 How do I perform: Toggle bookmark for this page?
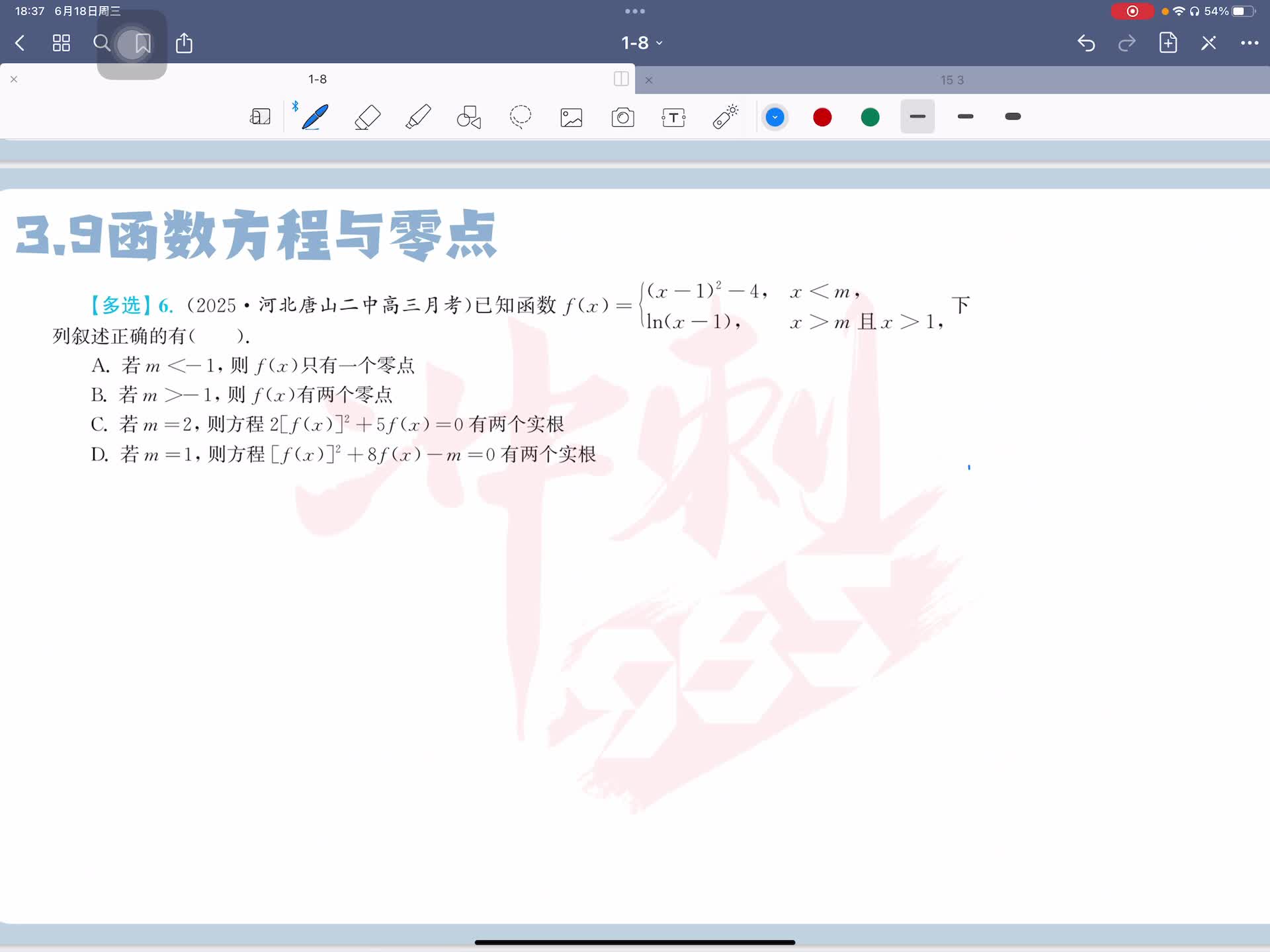(x=142, y=44)
